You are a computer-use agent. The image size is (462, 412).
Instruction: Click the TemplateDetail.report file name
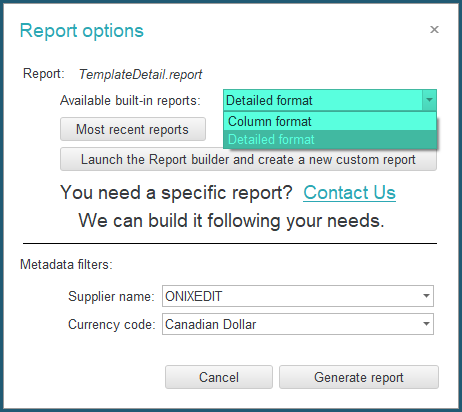[x=140, y=74]
